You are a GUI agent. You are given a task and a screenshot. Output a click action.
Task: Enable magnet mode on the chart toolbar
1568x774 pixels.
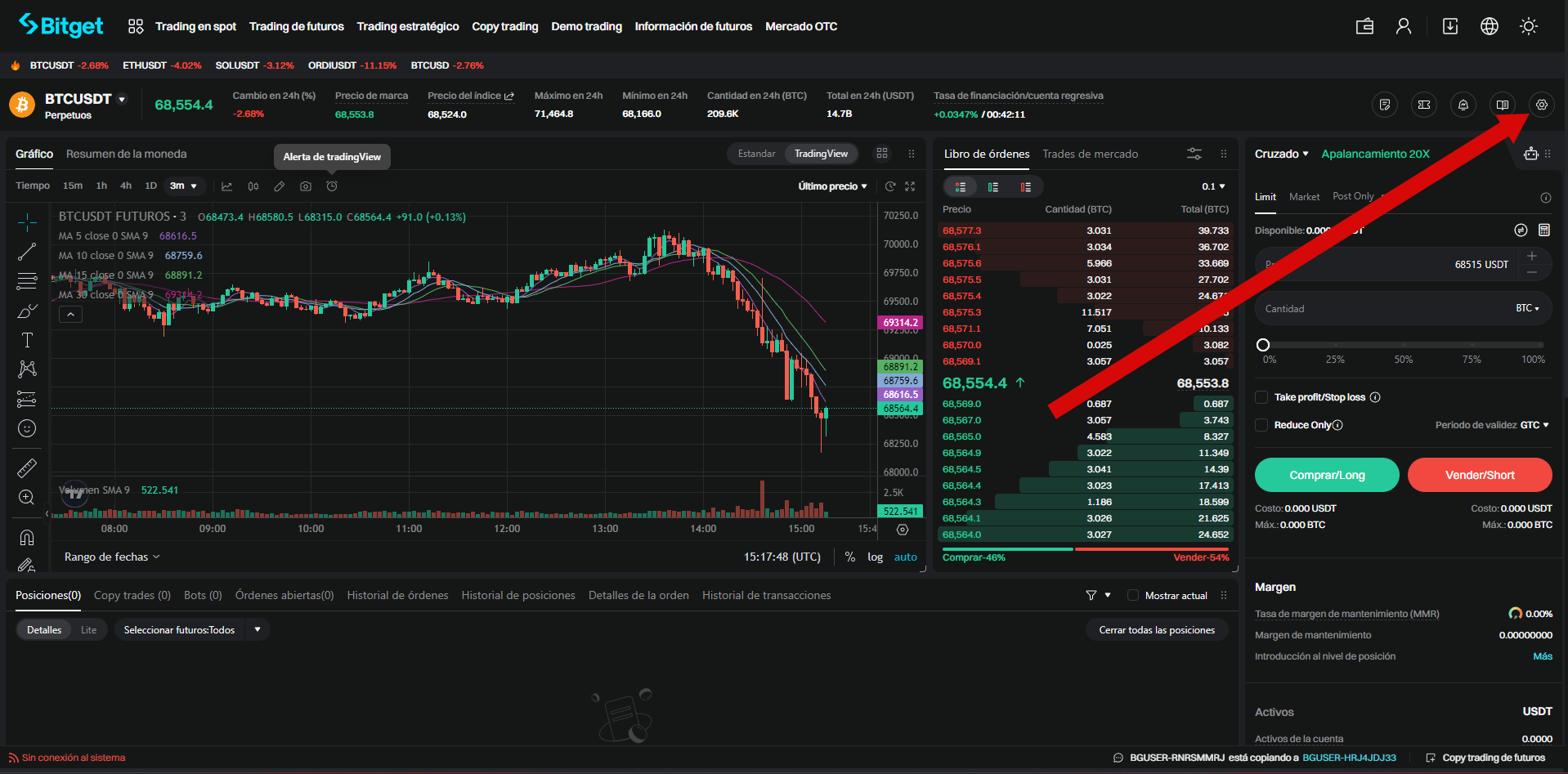pos(27,537)
